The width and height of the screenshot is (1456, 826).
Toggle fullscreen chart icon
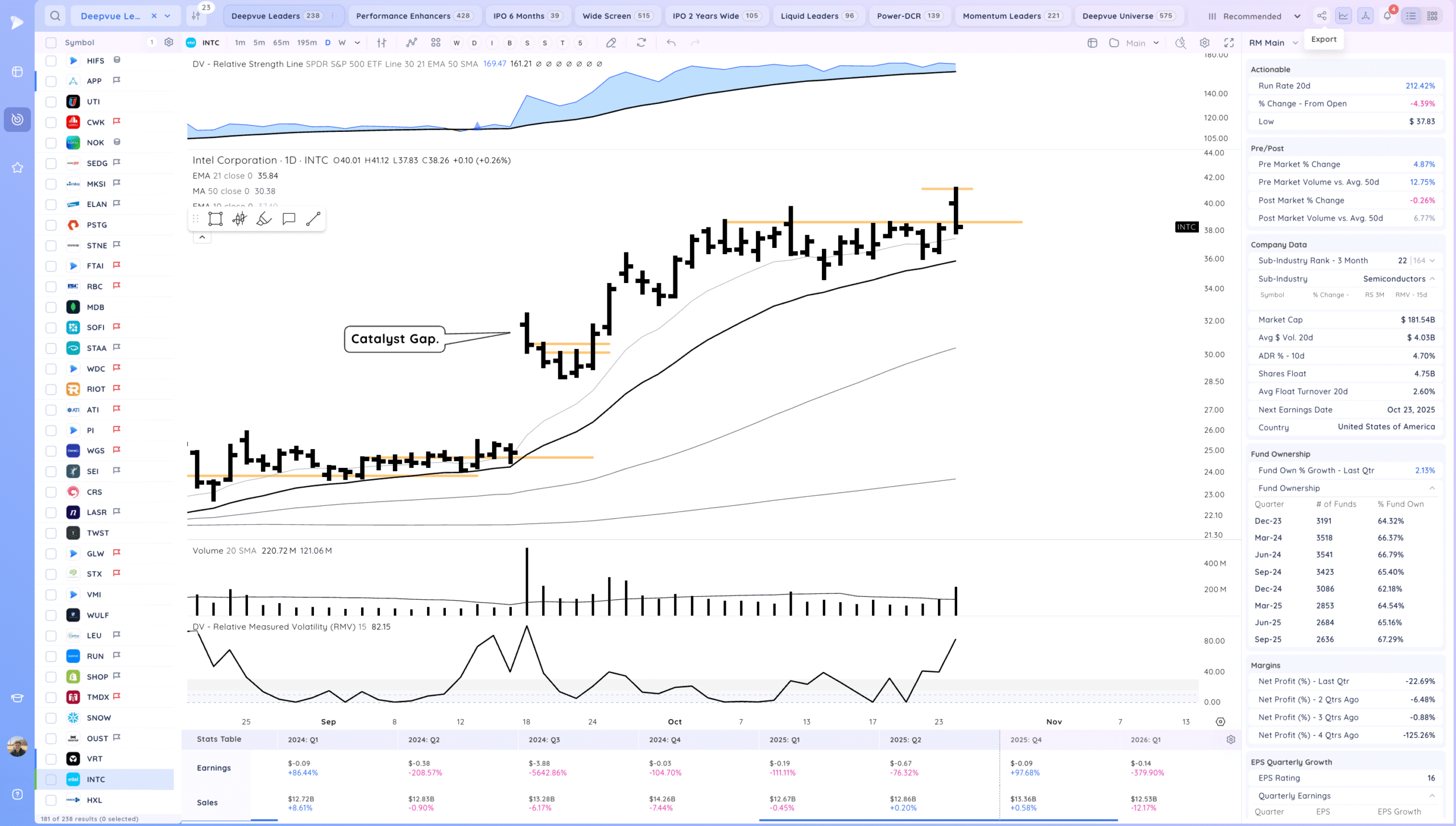coord(1229,43)
